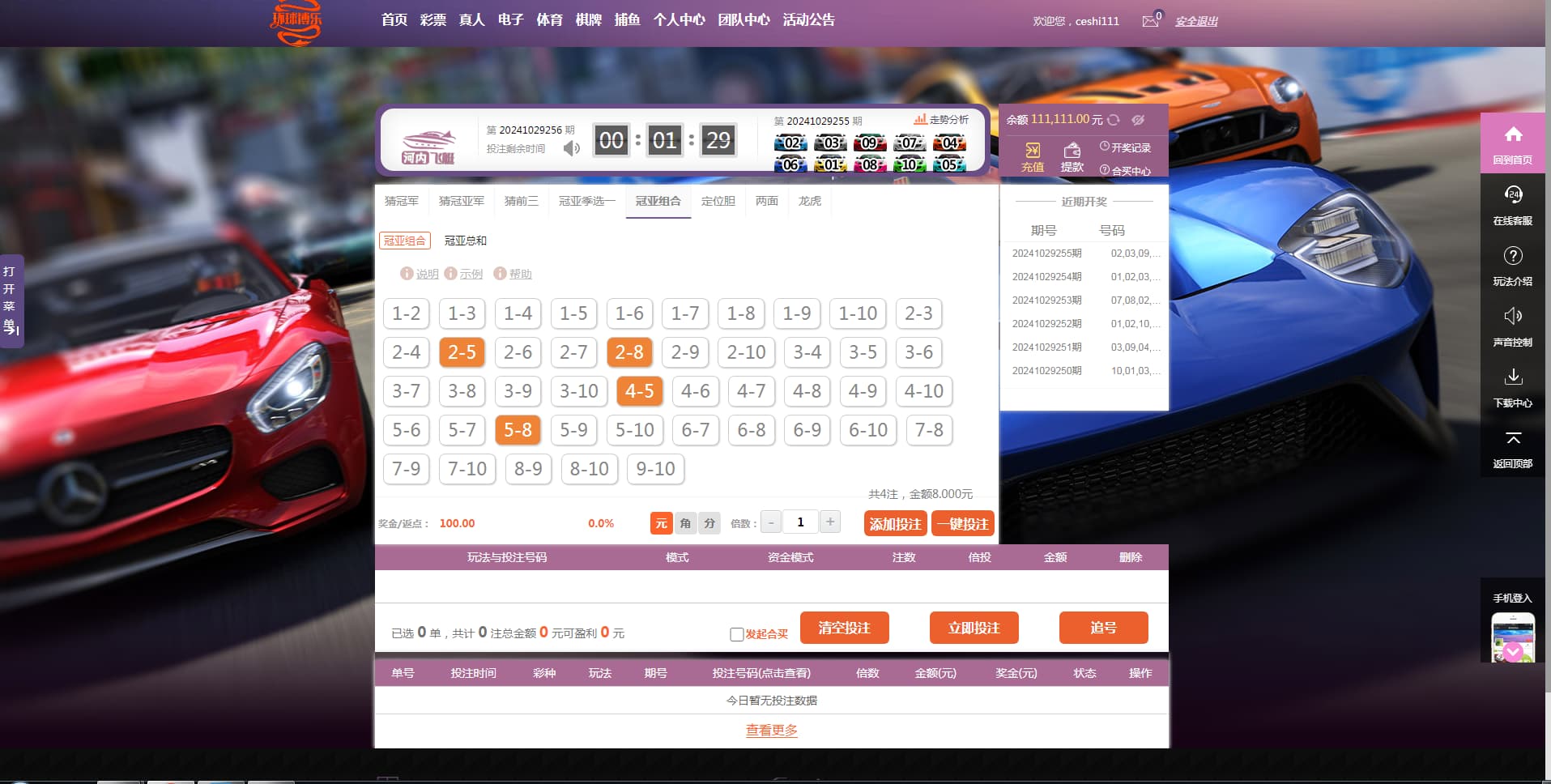Hide balance with the eye icon
Image resolution: width=1551 pixels, height=784 pixels.
[x=1138, y=120]
